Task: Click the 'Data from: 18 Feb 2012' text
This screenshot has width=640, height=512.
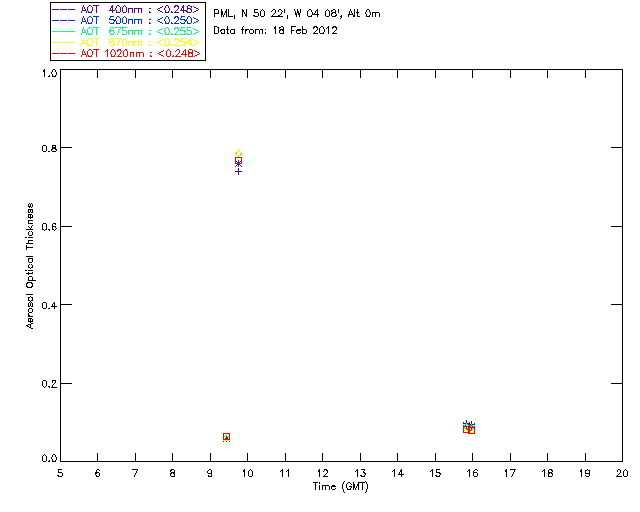Action: [x=276, y=31]
